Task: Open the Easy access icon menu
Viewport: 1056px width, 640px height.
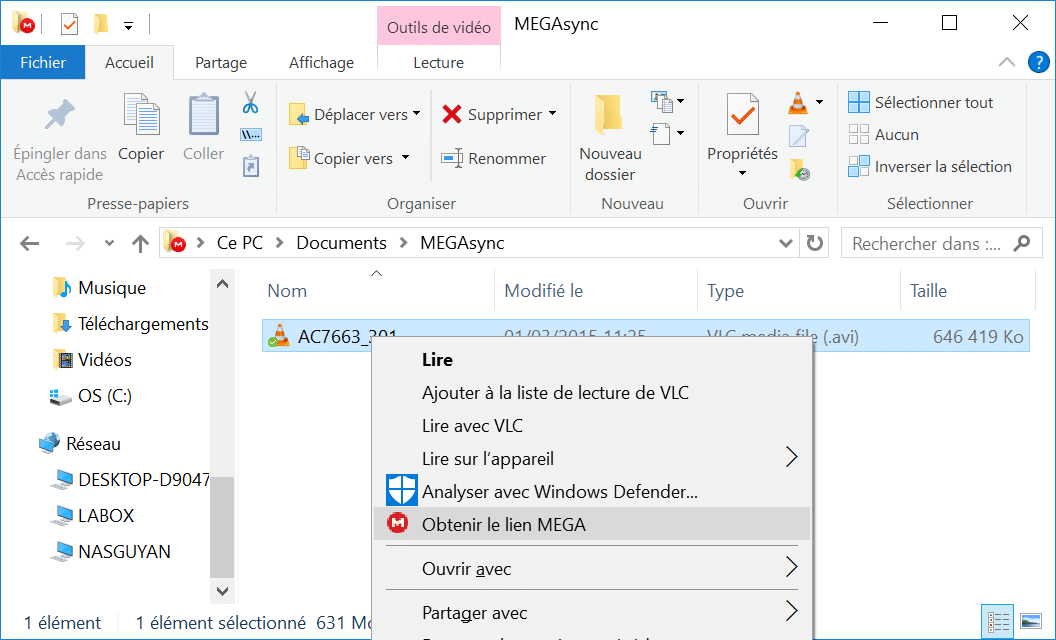Action: 667,134
